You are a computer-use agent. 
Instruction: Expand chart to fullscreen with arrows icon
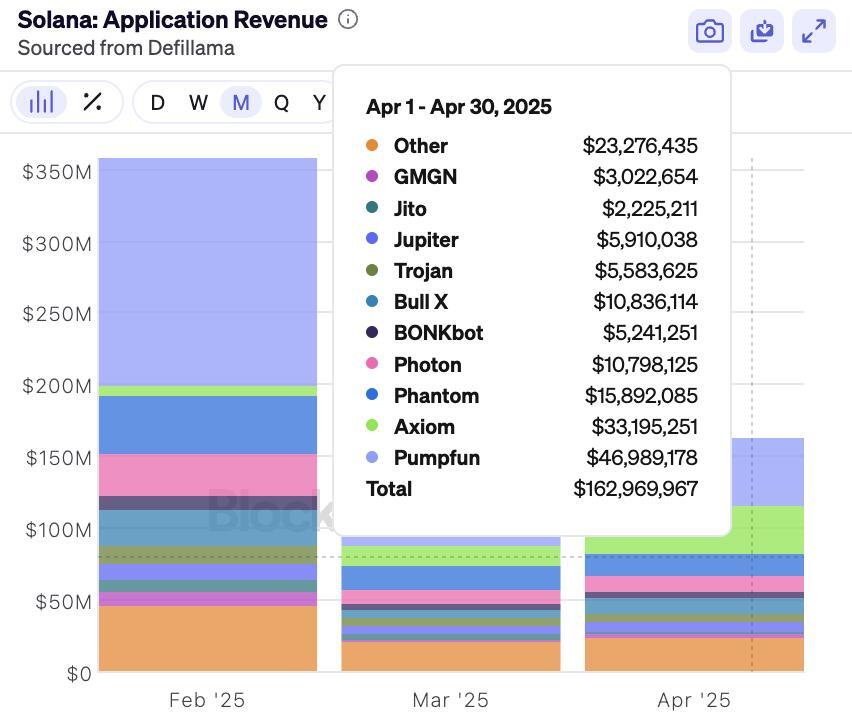814,32
